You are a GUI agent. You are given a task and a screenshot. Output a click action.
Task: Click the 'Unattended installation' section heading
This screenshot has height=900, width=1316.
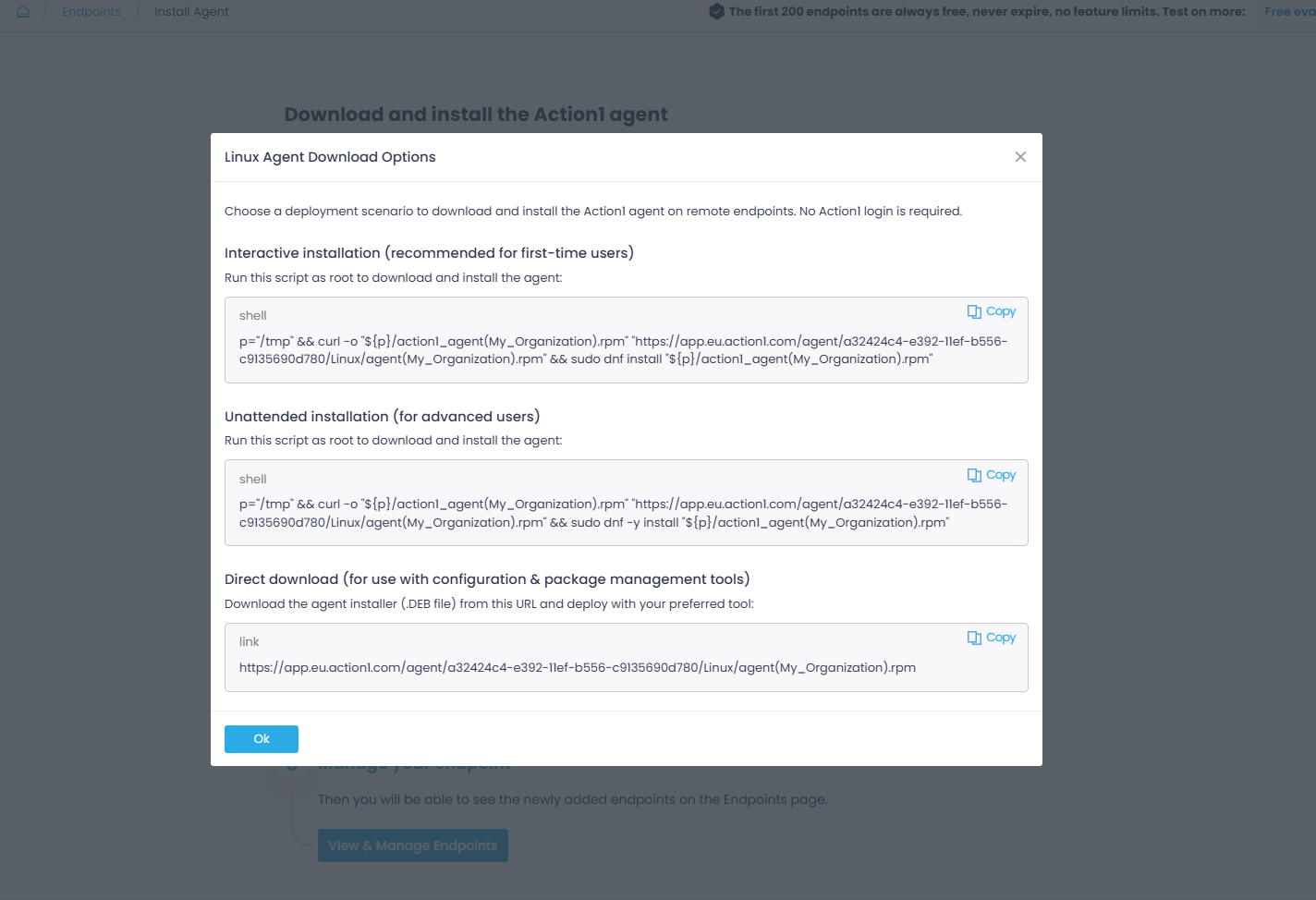click(382, 417)
